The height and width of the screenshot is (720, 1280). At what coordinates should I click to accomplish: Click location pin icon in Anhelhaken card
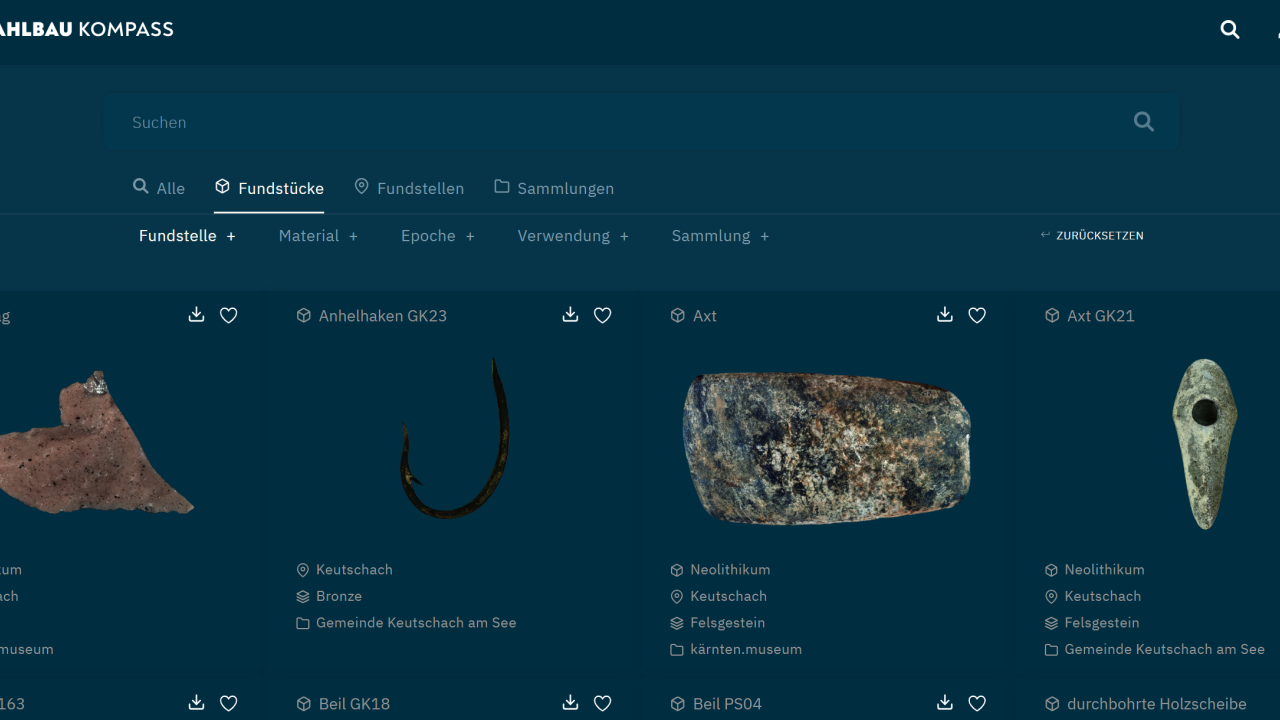coord(303,570)
